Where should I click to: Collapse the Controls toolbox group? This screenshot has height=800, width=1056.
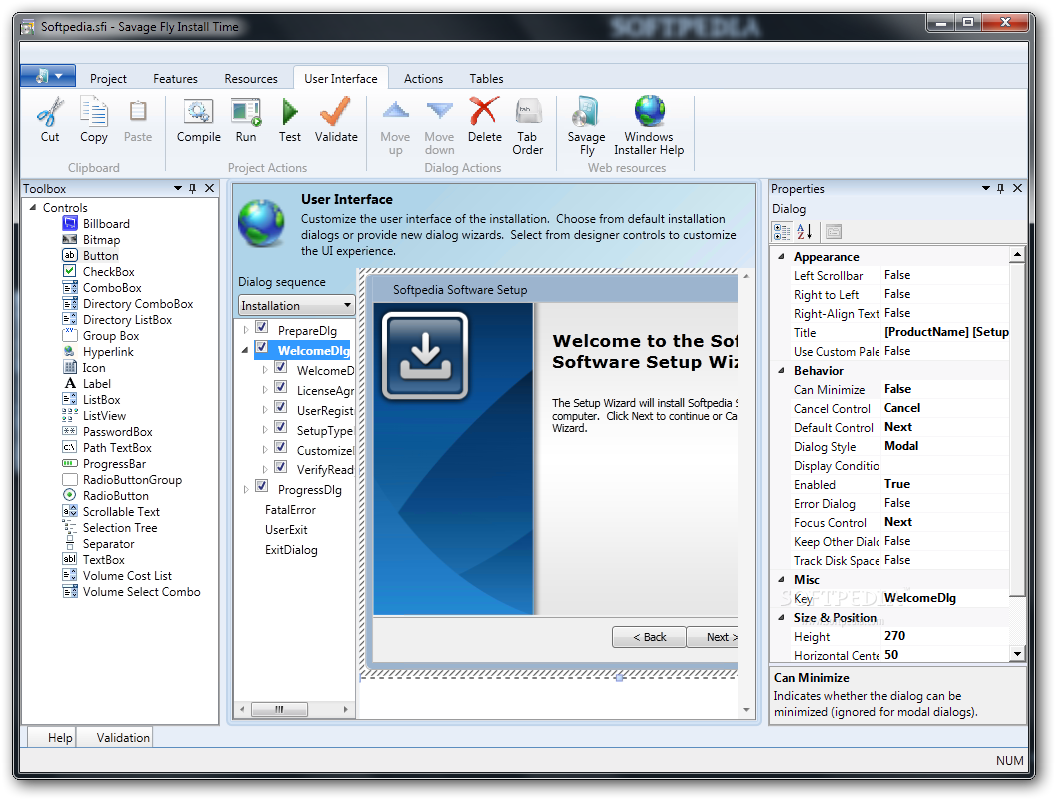(x=33, y=207)
